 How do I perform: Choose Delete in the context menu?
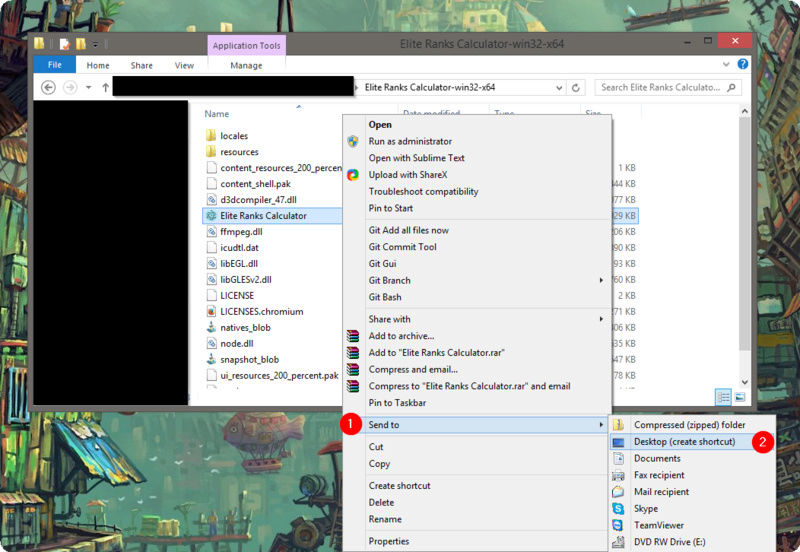[477, 503]
